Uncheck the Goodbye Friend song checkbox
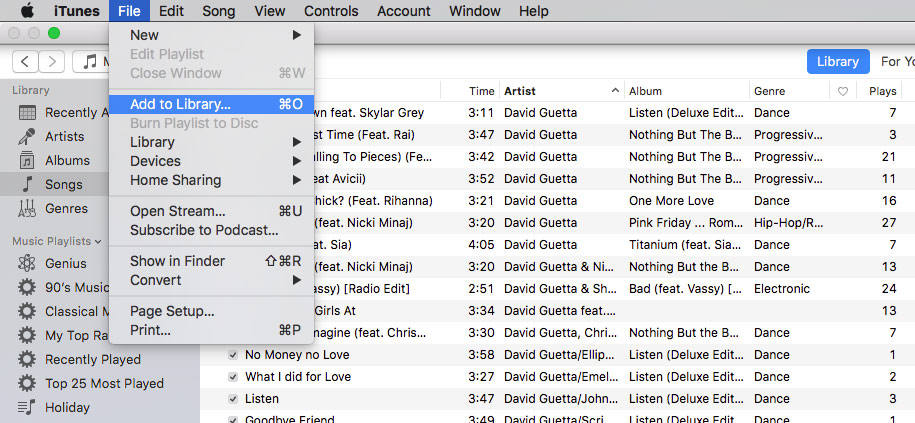The height and width of the screenshot is (423, 915). (233, 419)
